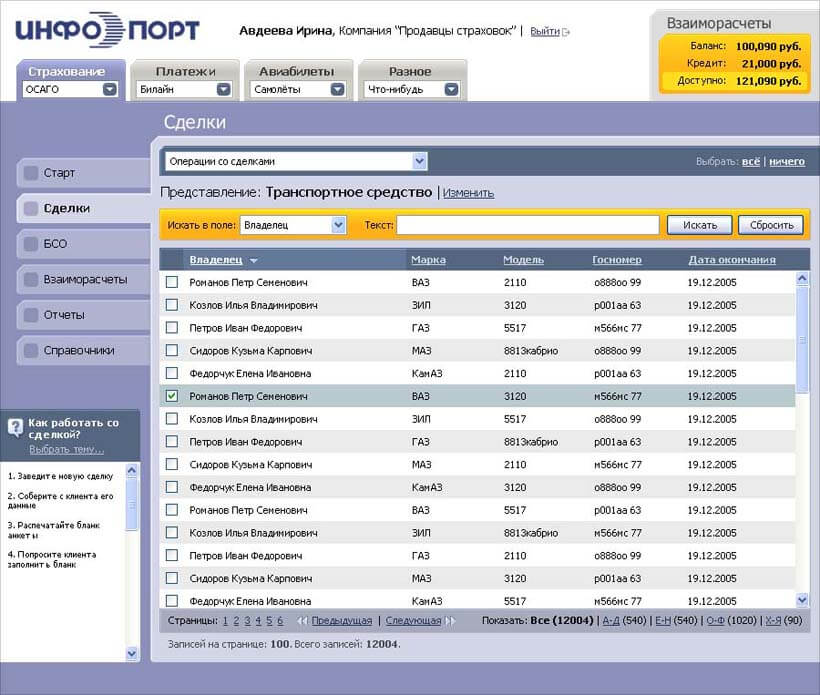Open the Взаиморасчеты sidebar menu item
The width and height of the screenshot is (820, 695).
pos(84,280)
